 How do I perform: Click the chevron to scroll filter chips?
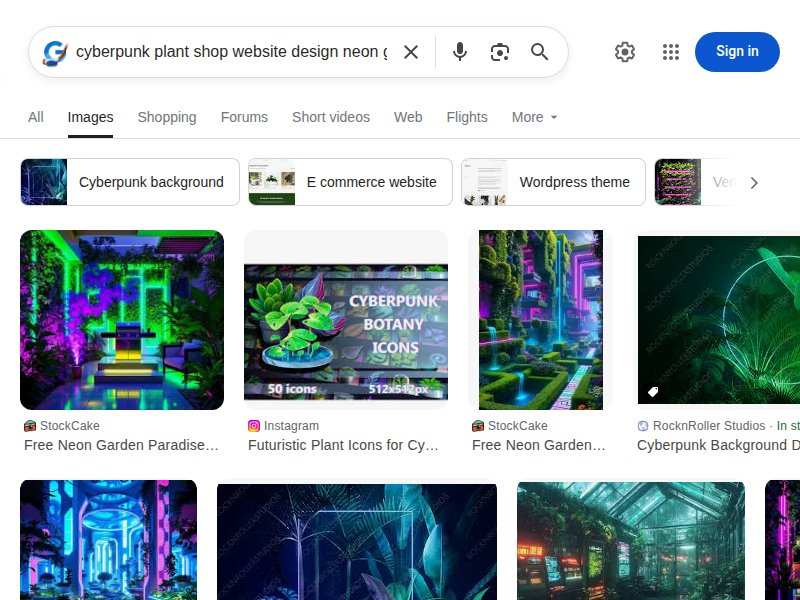click(x=755, y=182)
